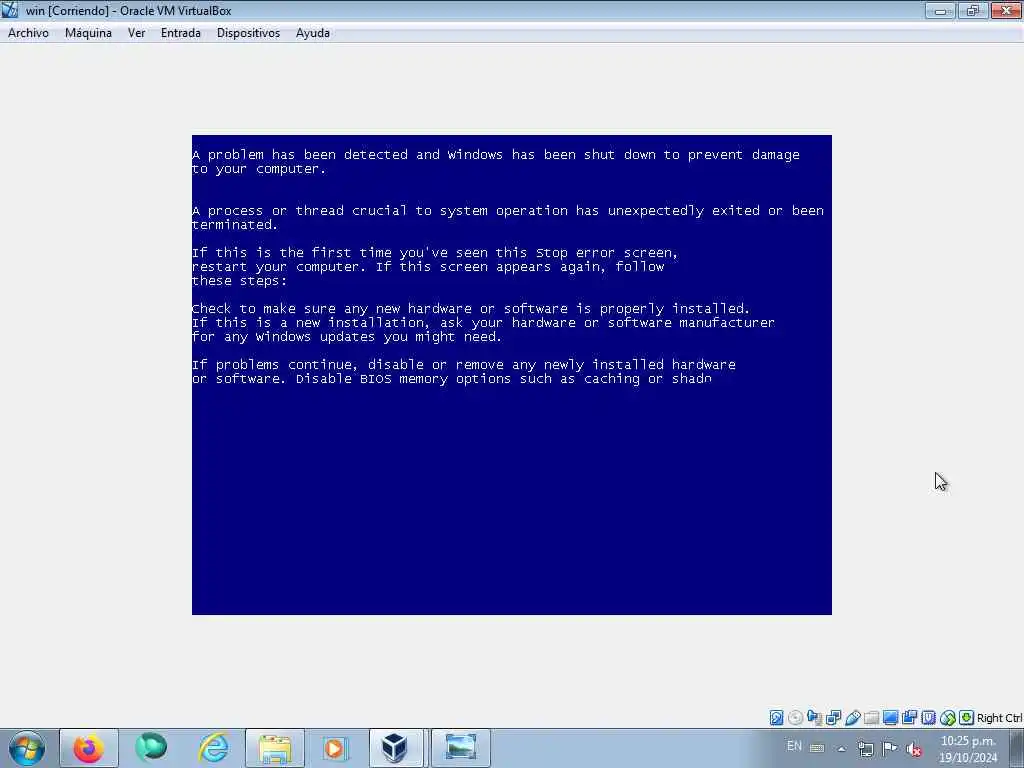The width and height of the screenshot is (1024, 768).
Task: Click the mouse integration status icon
Action: (x=948, y=718)
